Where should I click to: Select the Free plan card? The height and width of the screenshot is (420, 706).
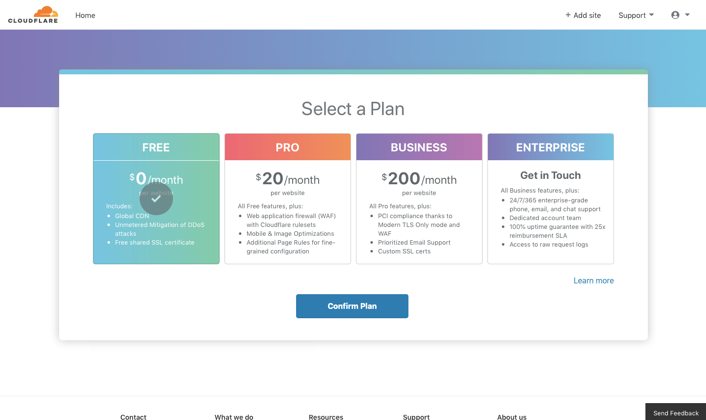click(156, 199)
